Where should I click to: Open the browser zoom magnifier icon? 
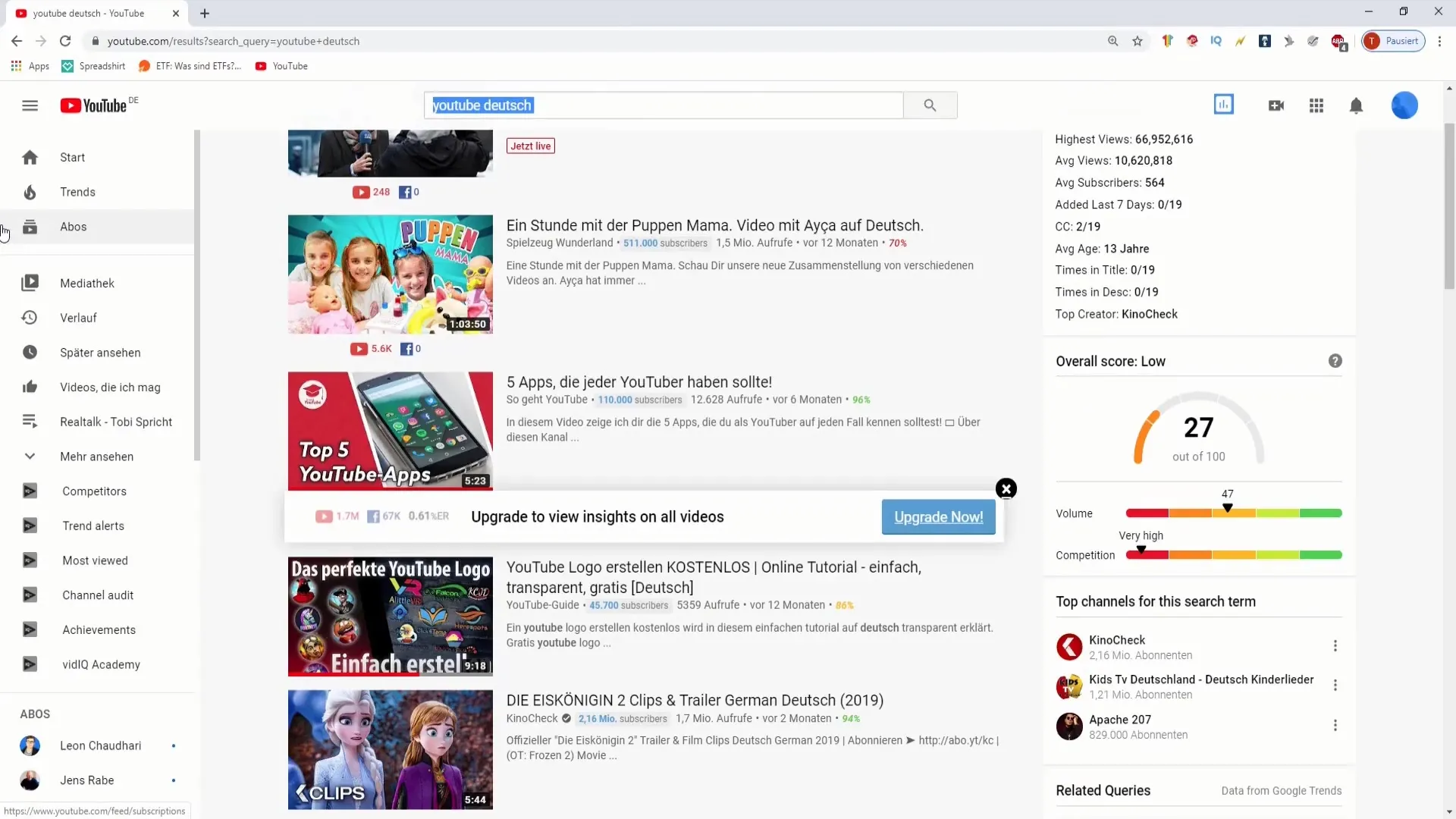[x=1112, y=41]
